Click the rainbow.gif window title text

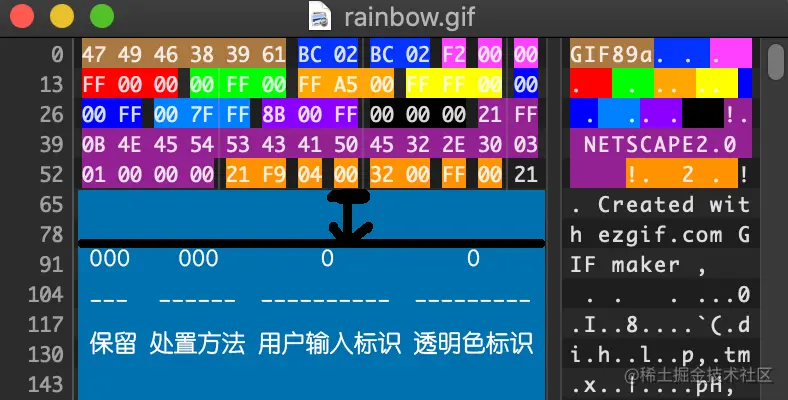coord(409,17)
